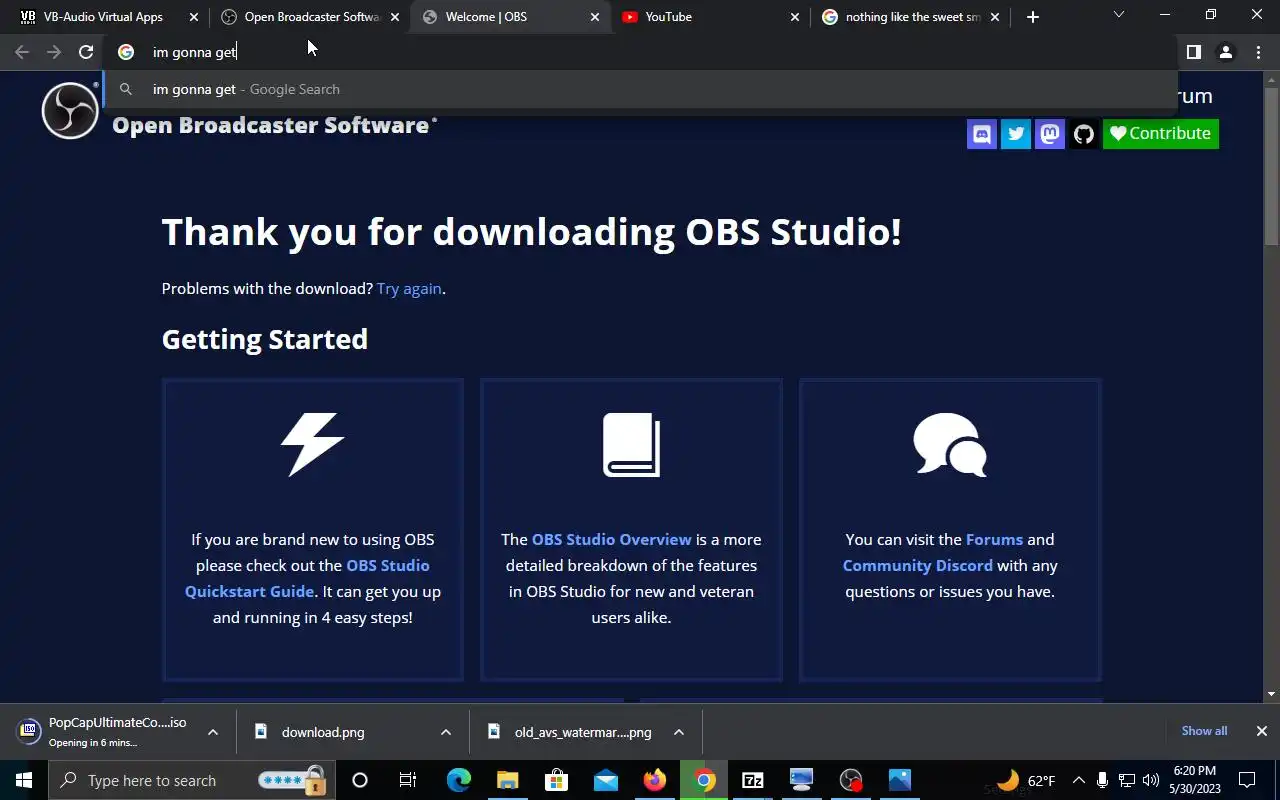The height and width of the screenshot is (800, 1280).
Task: Close the YouTube tab
Action: click(795, 17)
